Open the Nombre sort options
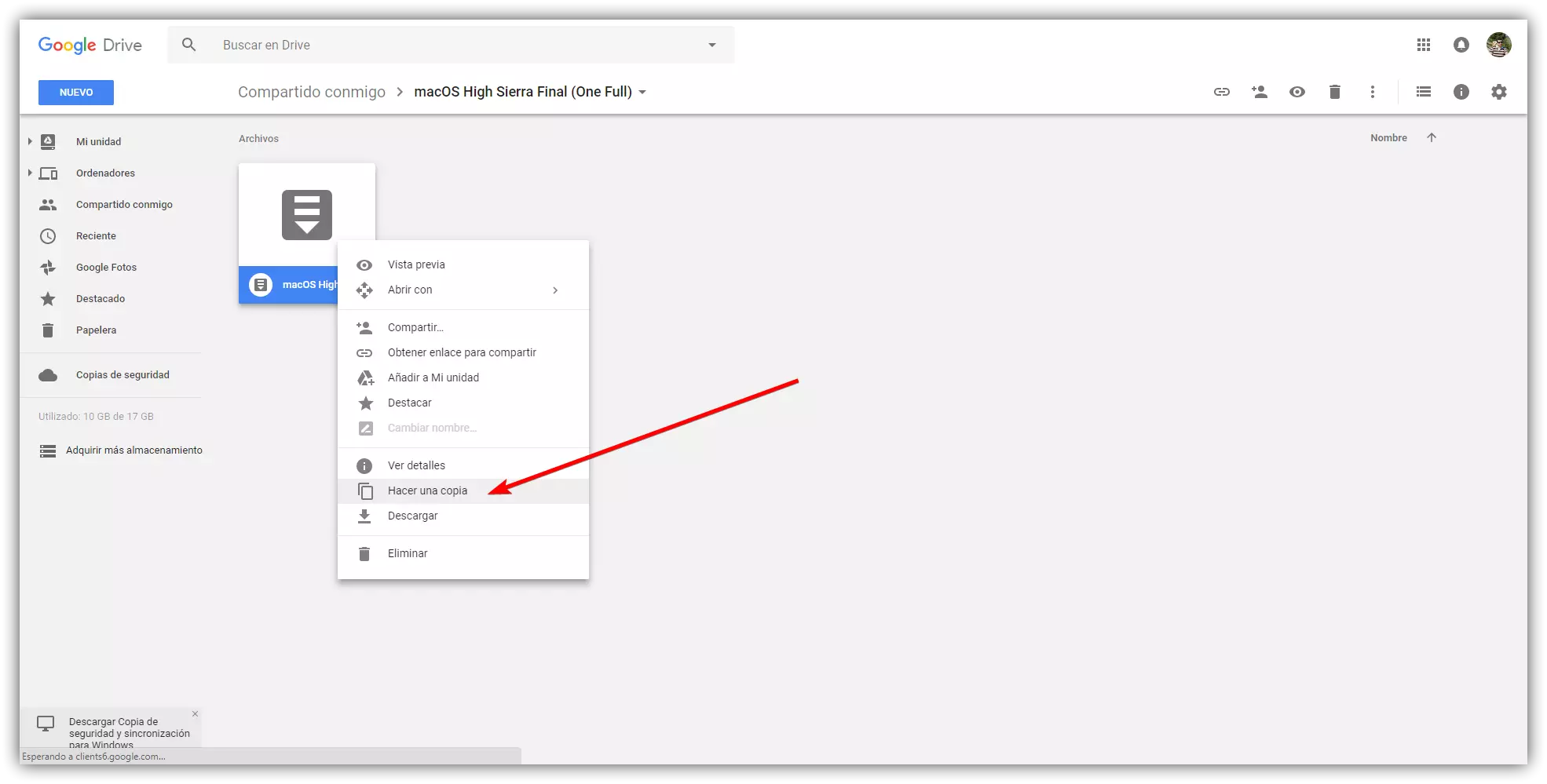1547x784 pixels. (x=1388, y=137)
